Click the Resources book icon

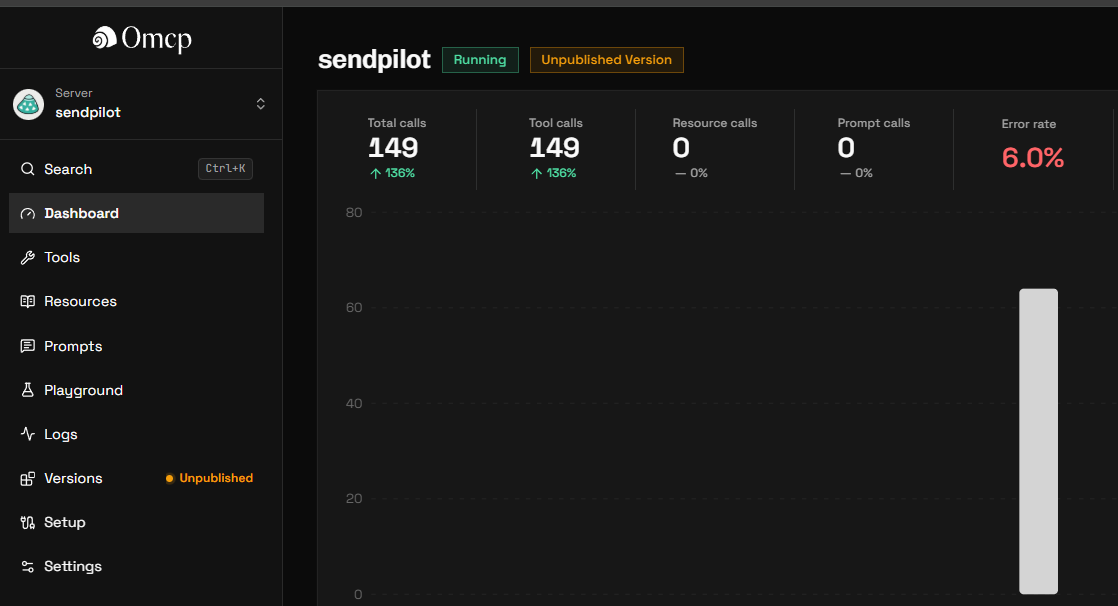[28, 302]
